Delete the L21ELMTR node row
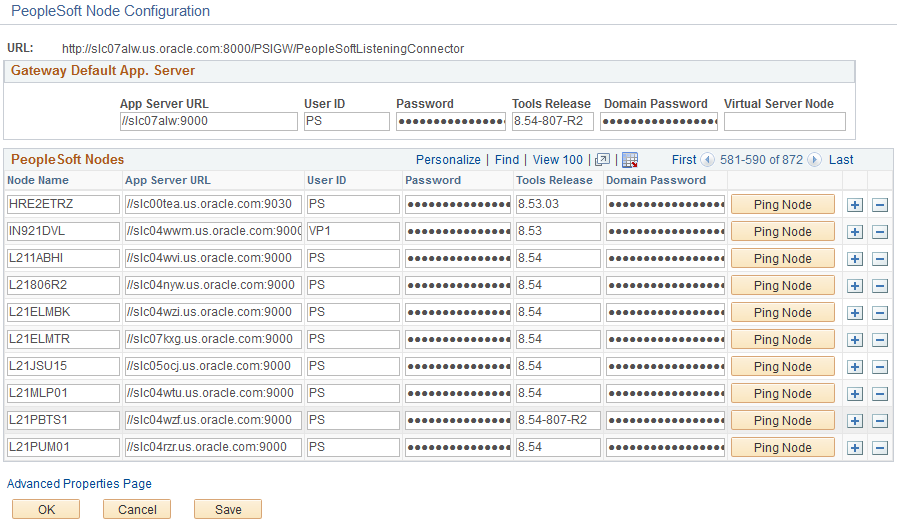This screenshot has height=523, width=897. click(x=880, y=339)
